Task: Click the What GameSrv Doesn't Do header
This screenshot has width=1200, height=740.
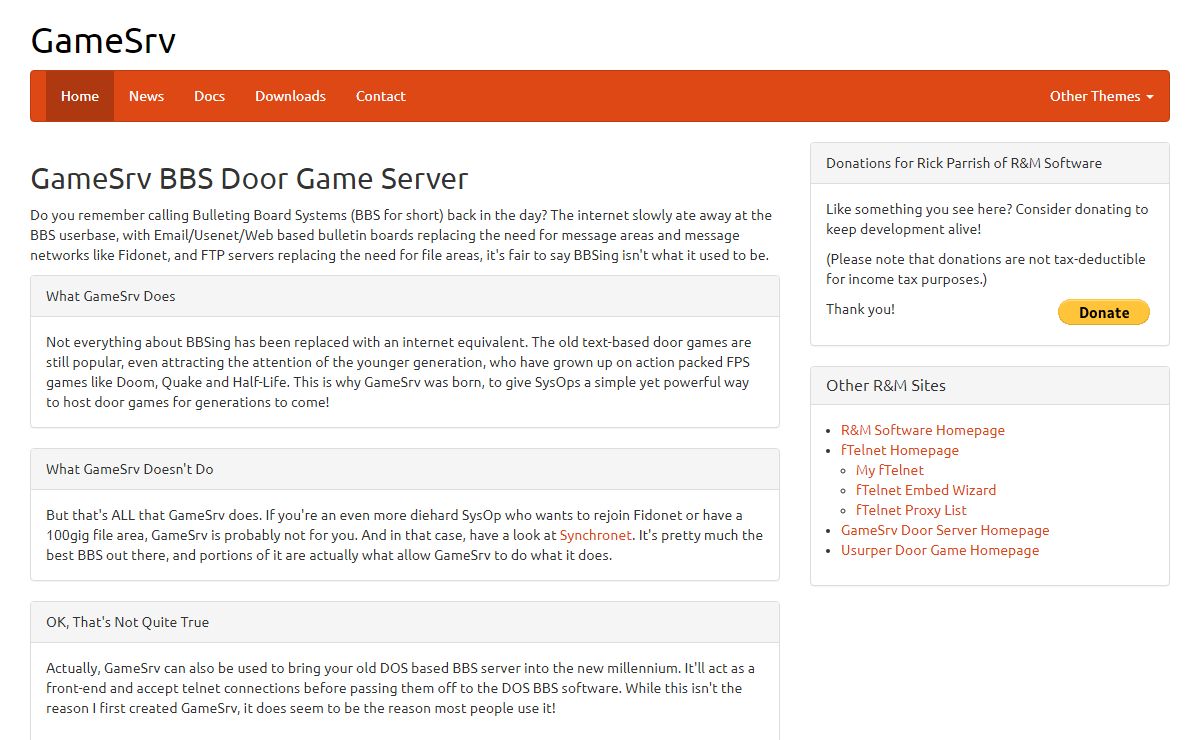Action: 405,469
